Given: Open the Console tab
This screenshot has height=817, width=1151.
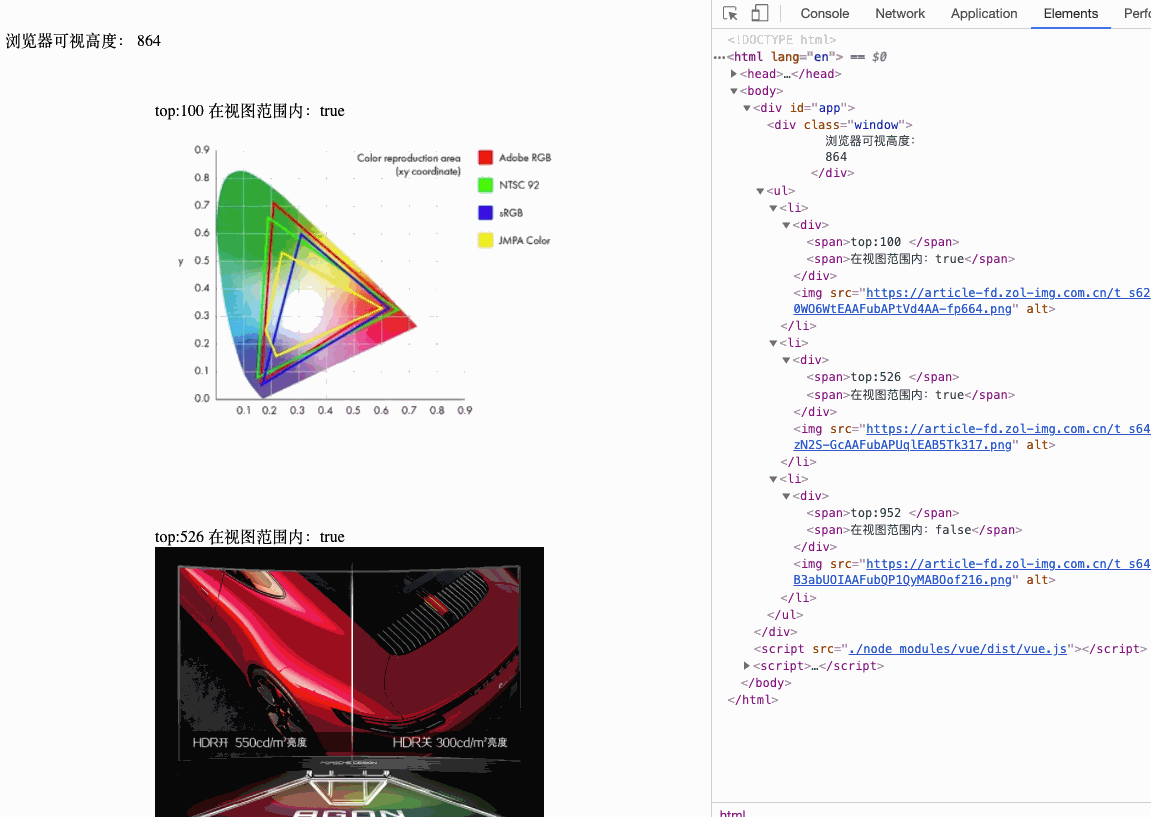Looking at the screenshot, I should (824, 13).
